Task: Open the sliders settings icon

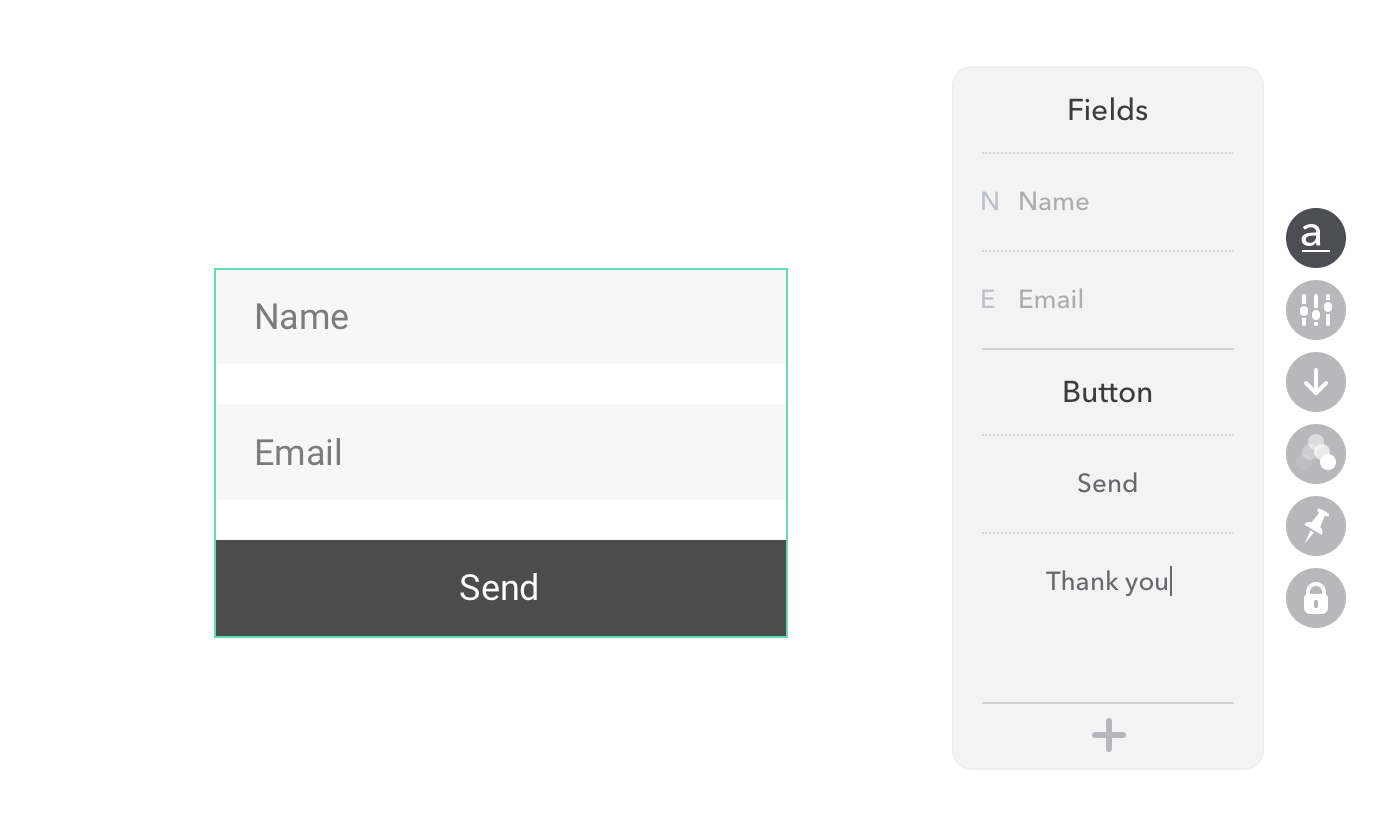Action: [1315, 310]
